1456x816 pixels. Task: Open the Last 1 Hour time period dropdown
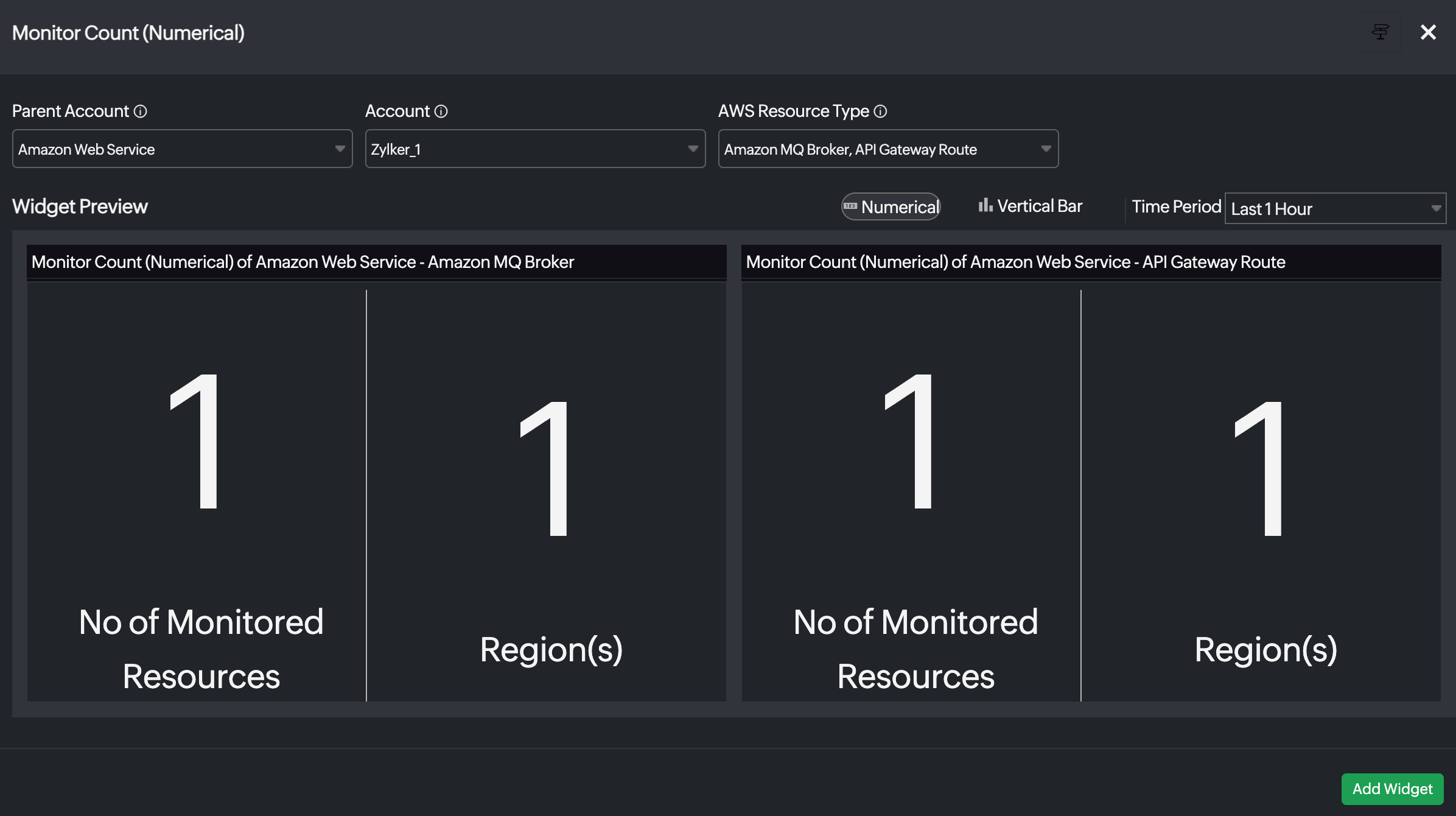pos(1335,209)
